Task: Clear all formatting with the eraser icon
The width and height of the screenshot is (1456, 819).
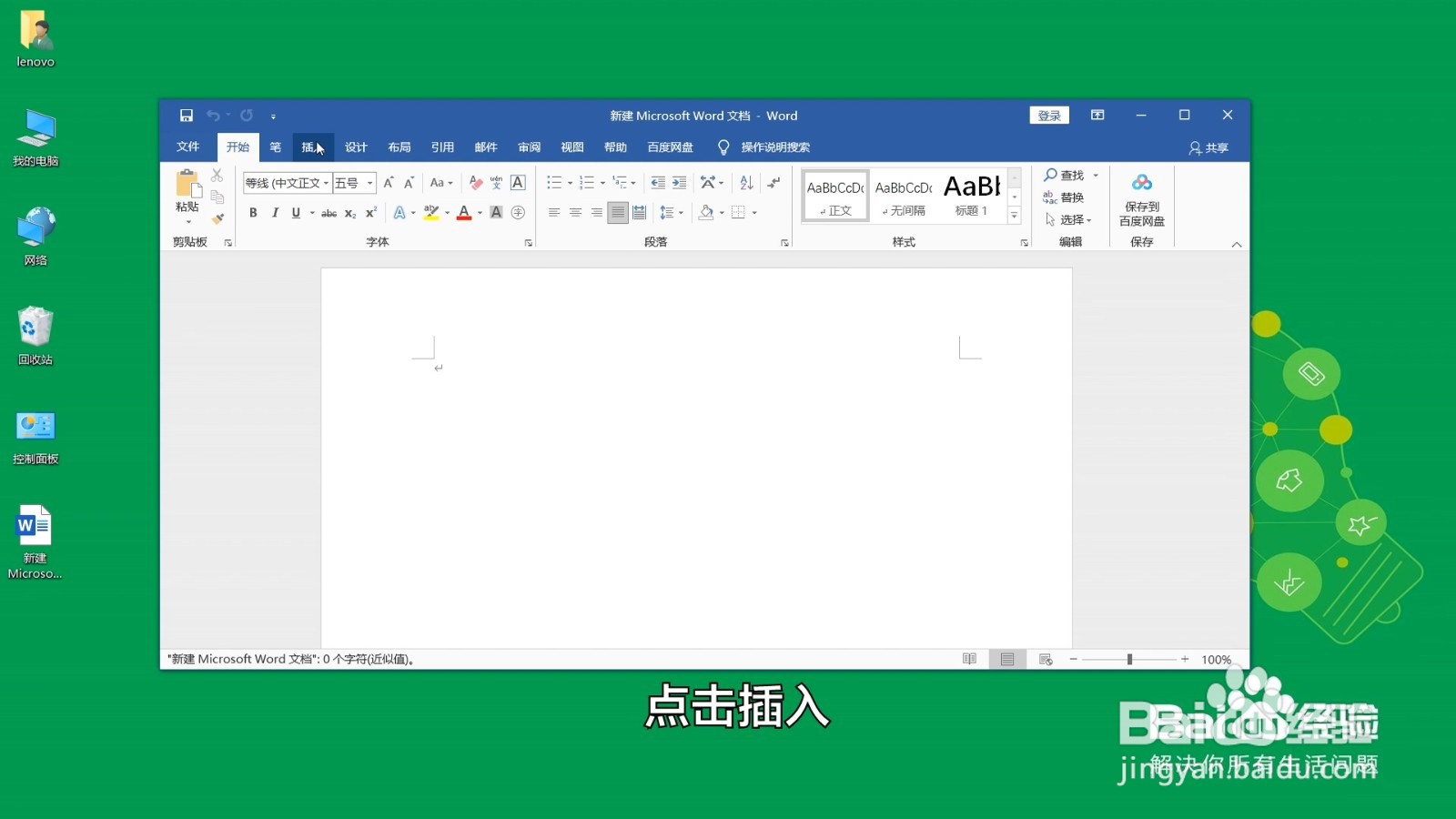Action: pyautogui.click(x=475, y=183)
